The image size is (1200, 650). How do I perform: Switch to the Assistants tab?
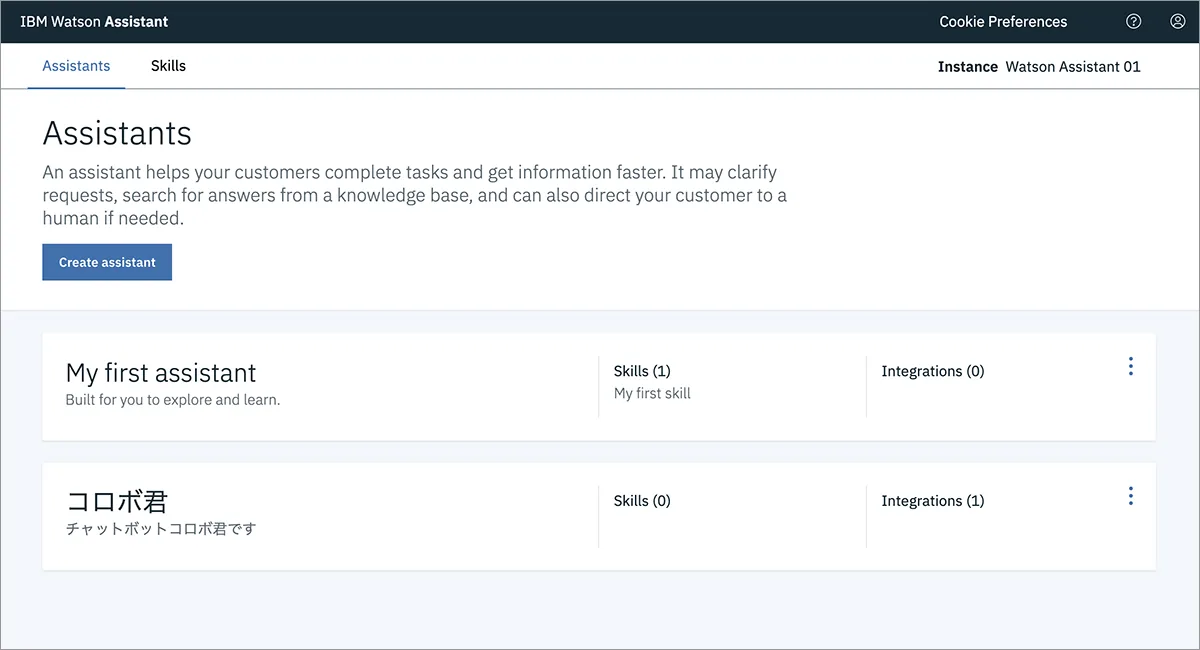[76, 66]
